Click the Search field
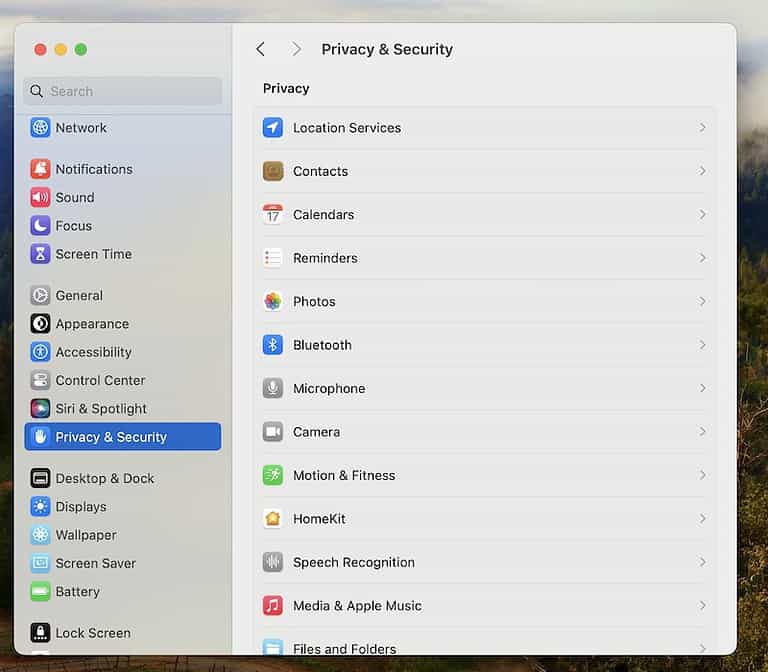Viewport: 768px width, 672px height. point(122,91)
